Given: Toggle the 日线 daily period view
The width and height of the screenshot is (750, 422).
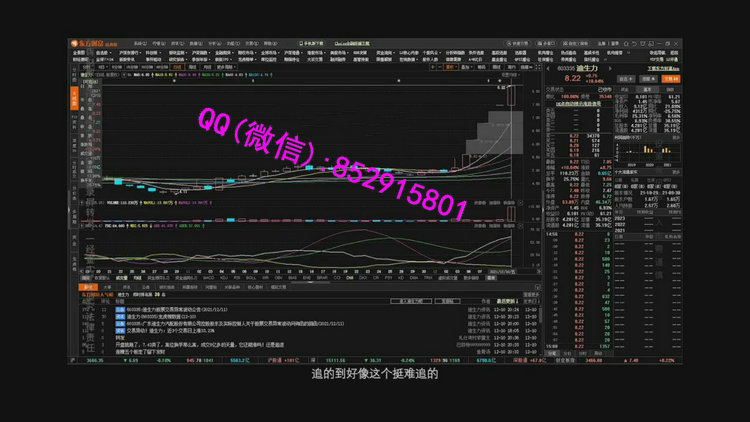Looking at the screenshot, I should click(177, 67).
